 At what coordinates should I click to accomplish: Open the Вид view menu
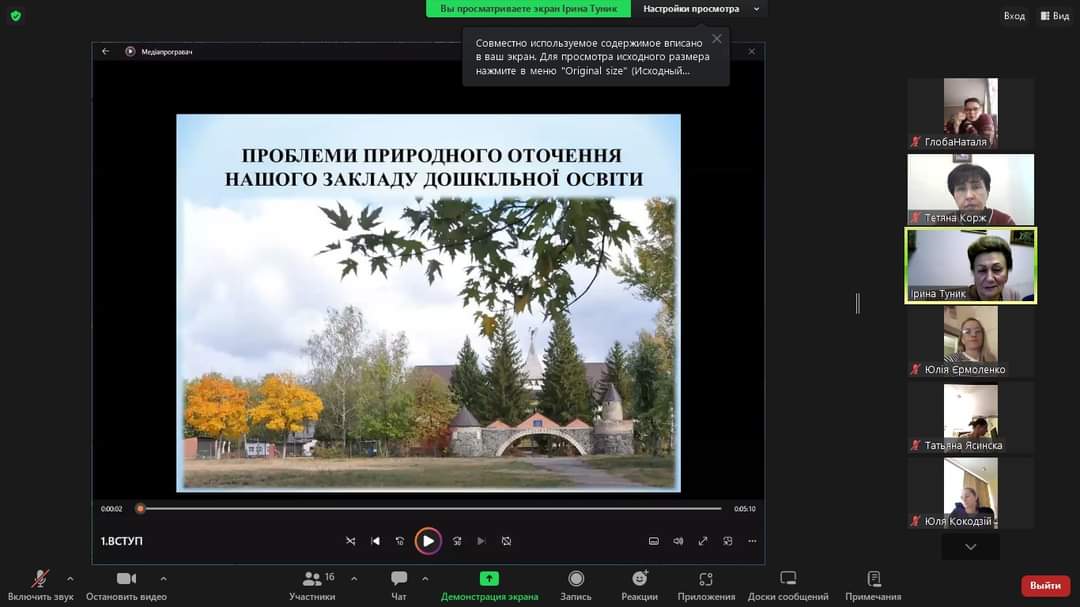click(x=1055, y=15)
